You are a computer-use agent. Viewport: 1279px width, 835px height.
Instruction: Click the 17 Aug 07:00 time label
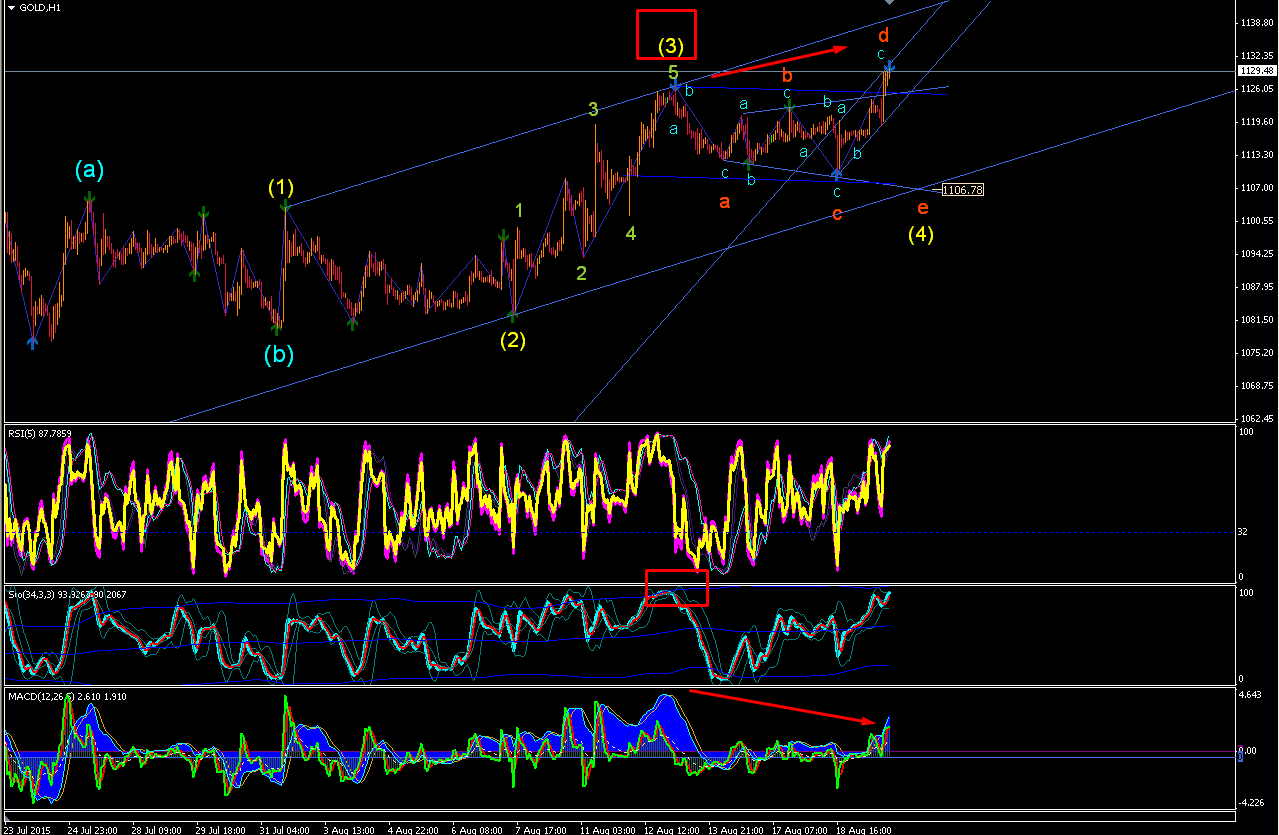(800, 829)
